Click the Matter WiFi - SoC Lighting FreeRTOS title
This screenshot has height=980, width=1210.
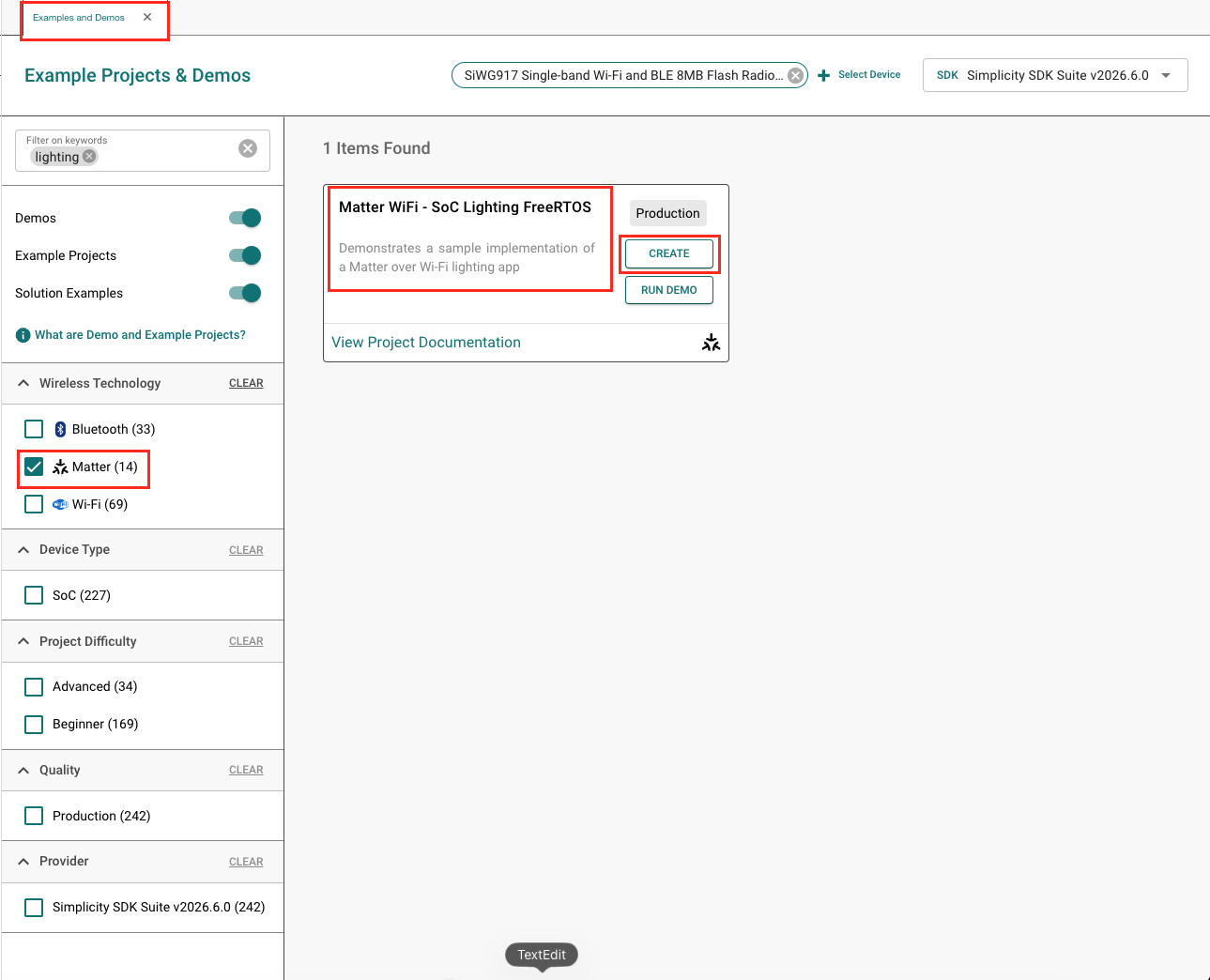pyautogui.click(x=465, y=207)
